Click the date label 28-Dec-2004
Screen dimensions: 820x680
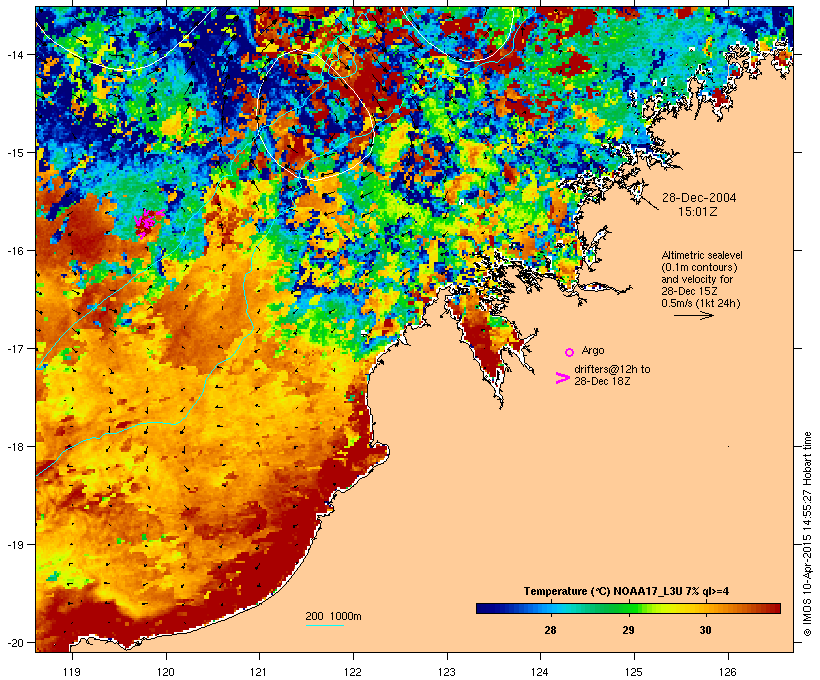[x=699, y=198]
